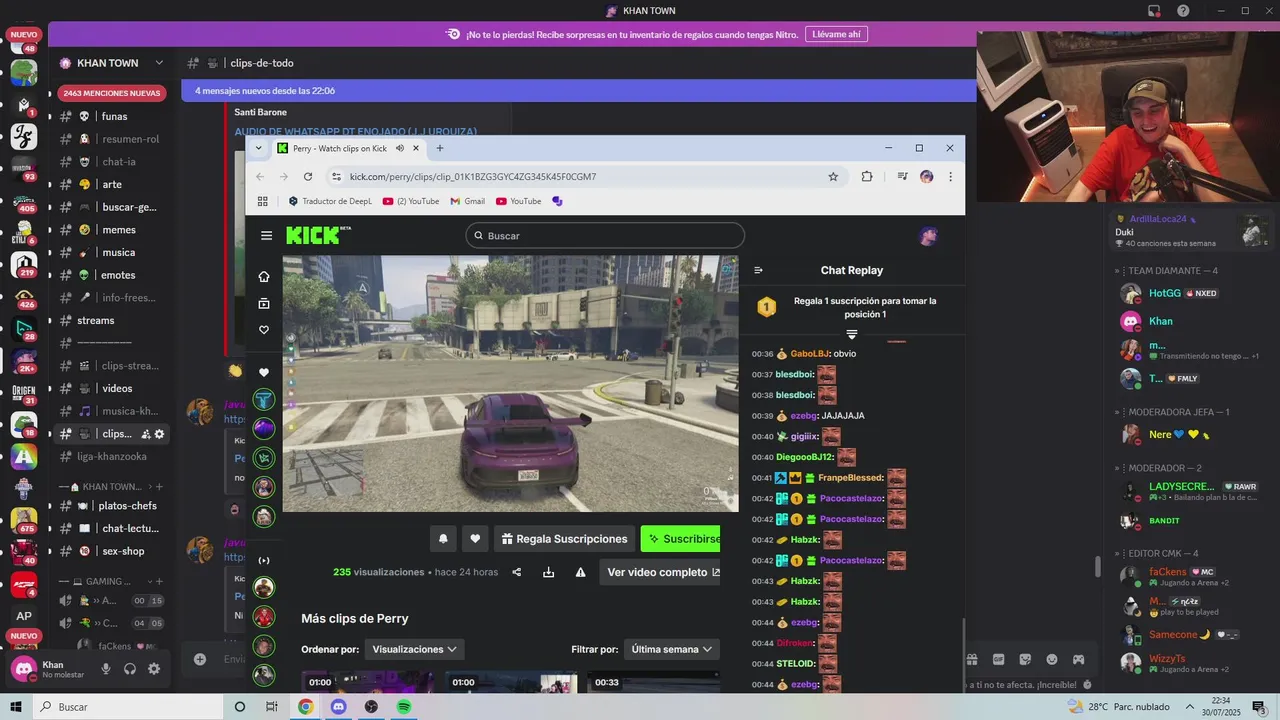The width and height of the screenshot is (1280, 720).
Task: Reload the Chrome page
Action: click(308, 177)
